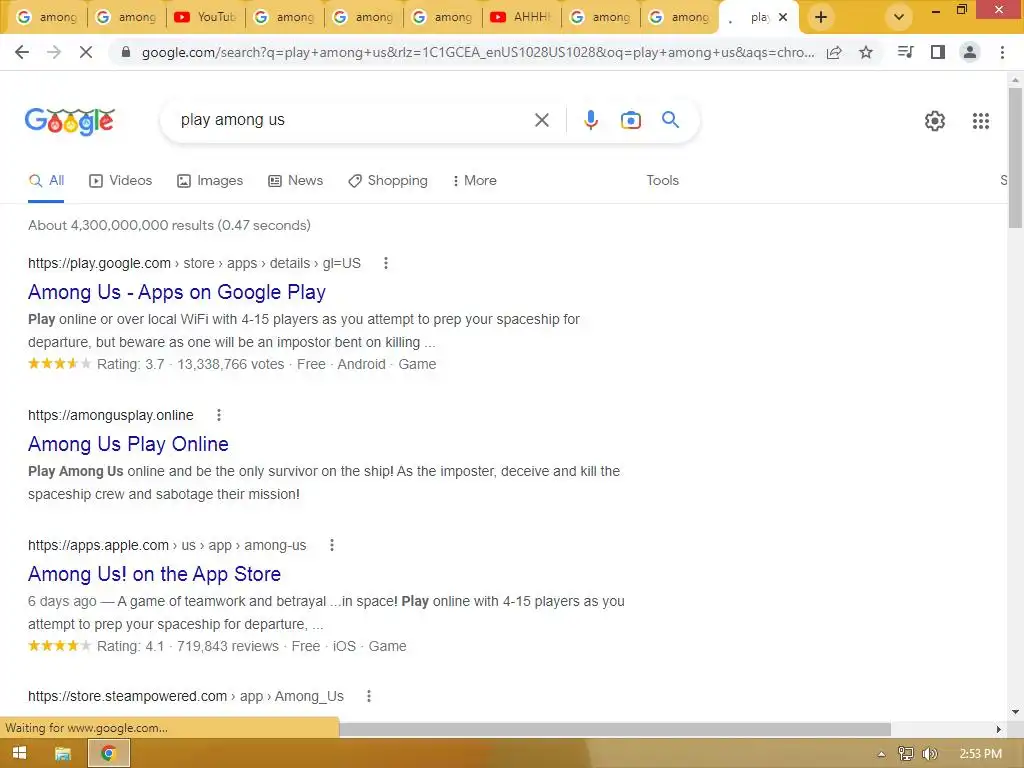
Task: Open the media control icon in toolbar
Action: [906, 52]
